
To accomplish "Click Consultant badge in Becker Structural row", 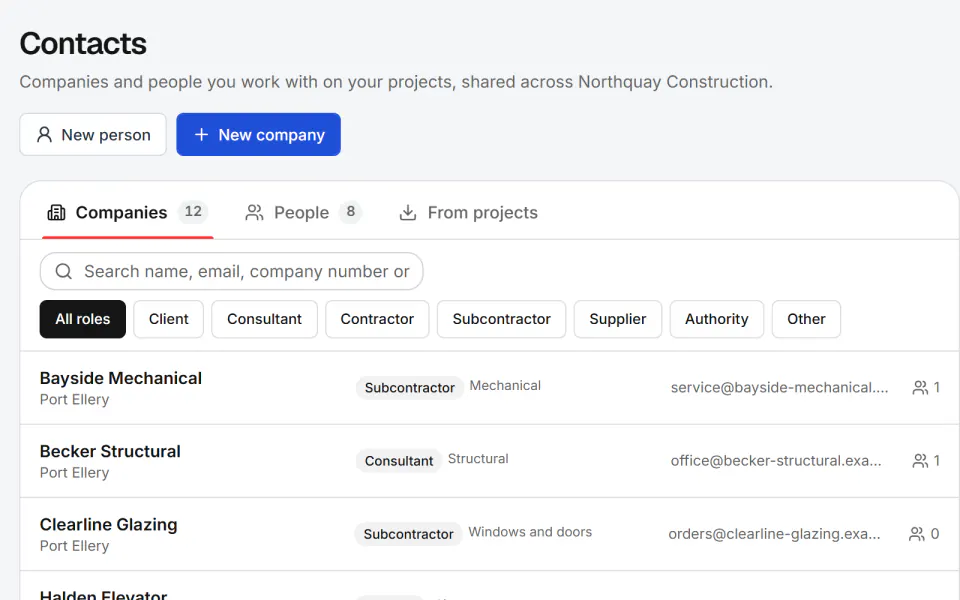I will (x=399, y=460).
